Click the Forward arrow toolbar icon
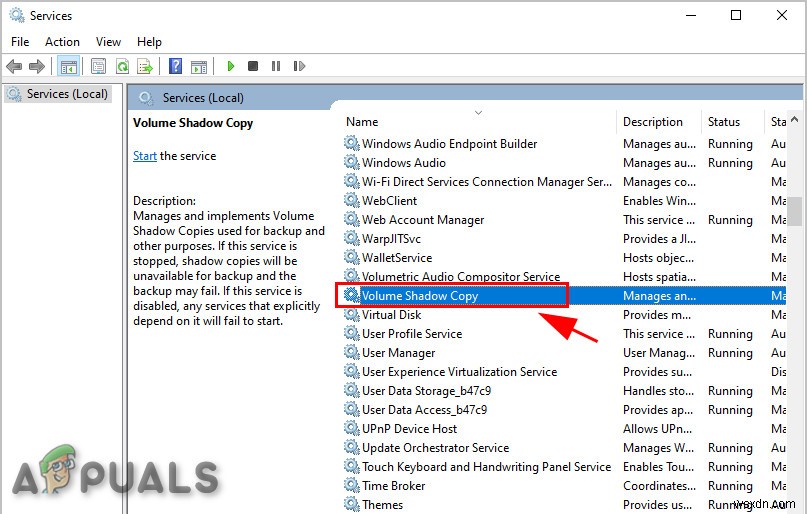 [x=37, y=66]
